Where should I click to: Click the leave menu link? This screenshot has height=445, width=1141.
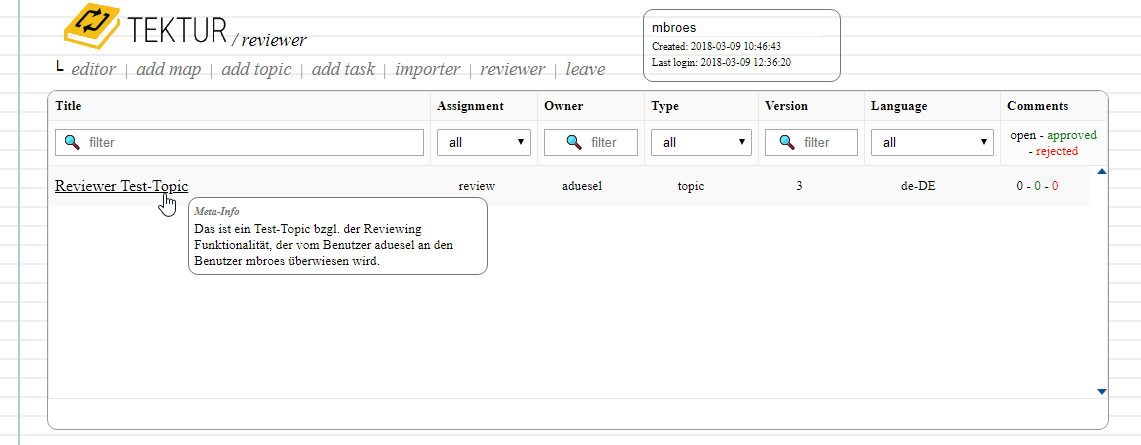click(585, 70)
